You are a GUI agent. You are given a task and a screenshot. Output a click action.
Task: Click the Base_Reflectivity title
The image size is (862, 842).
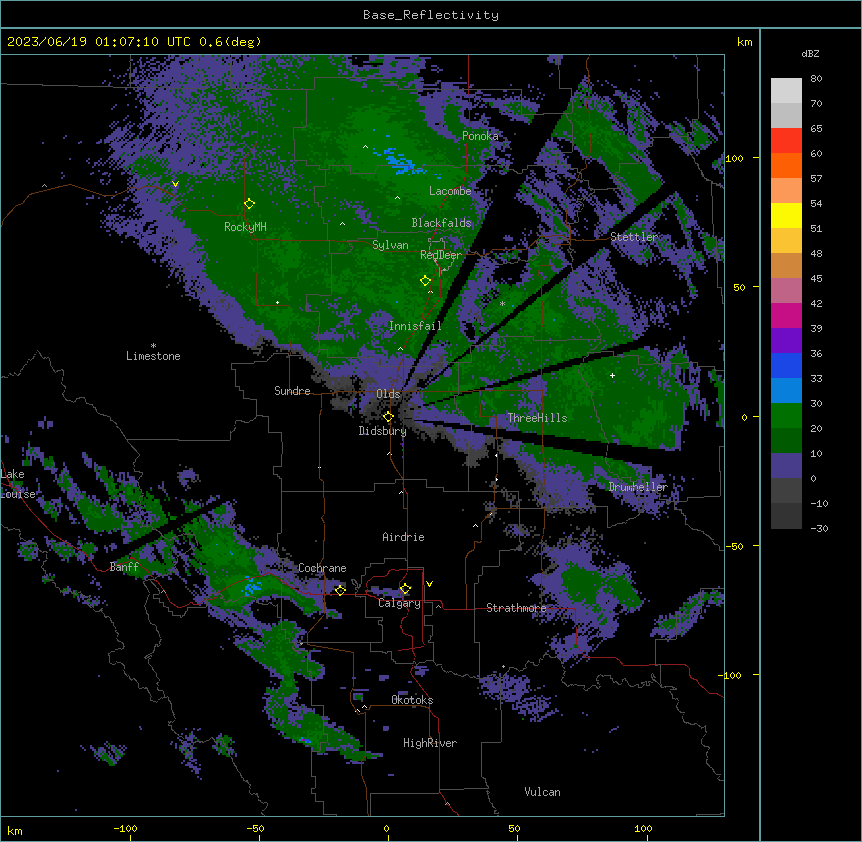click(431, 15)
